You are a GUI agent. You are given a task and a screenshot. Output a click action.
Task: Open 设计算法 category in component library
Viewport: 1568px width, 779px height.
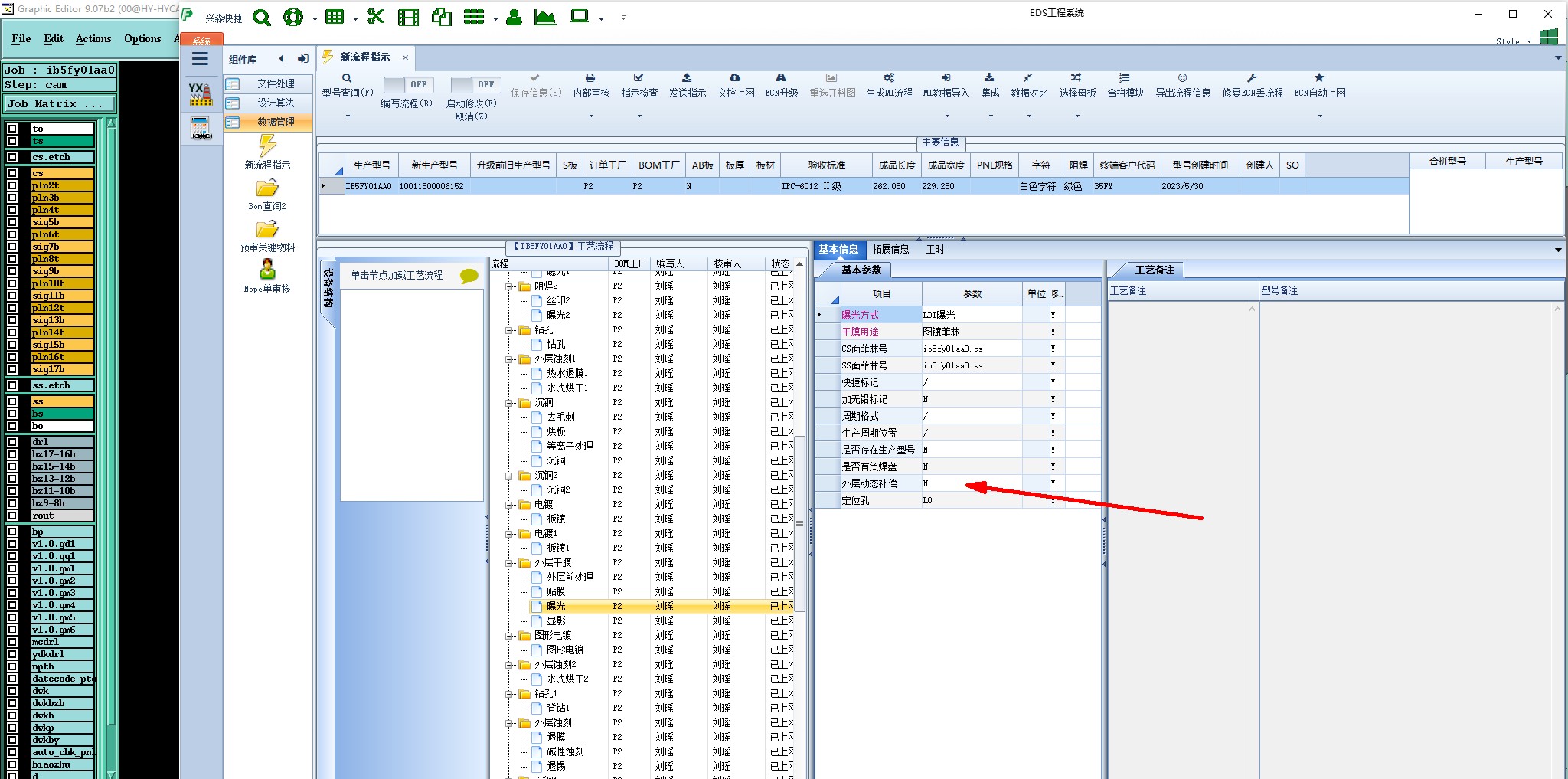268,103
